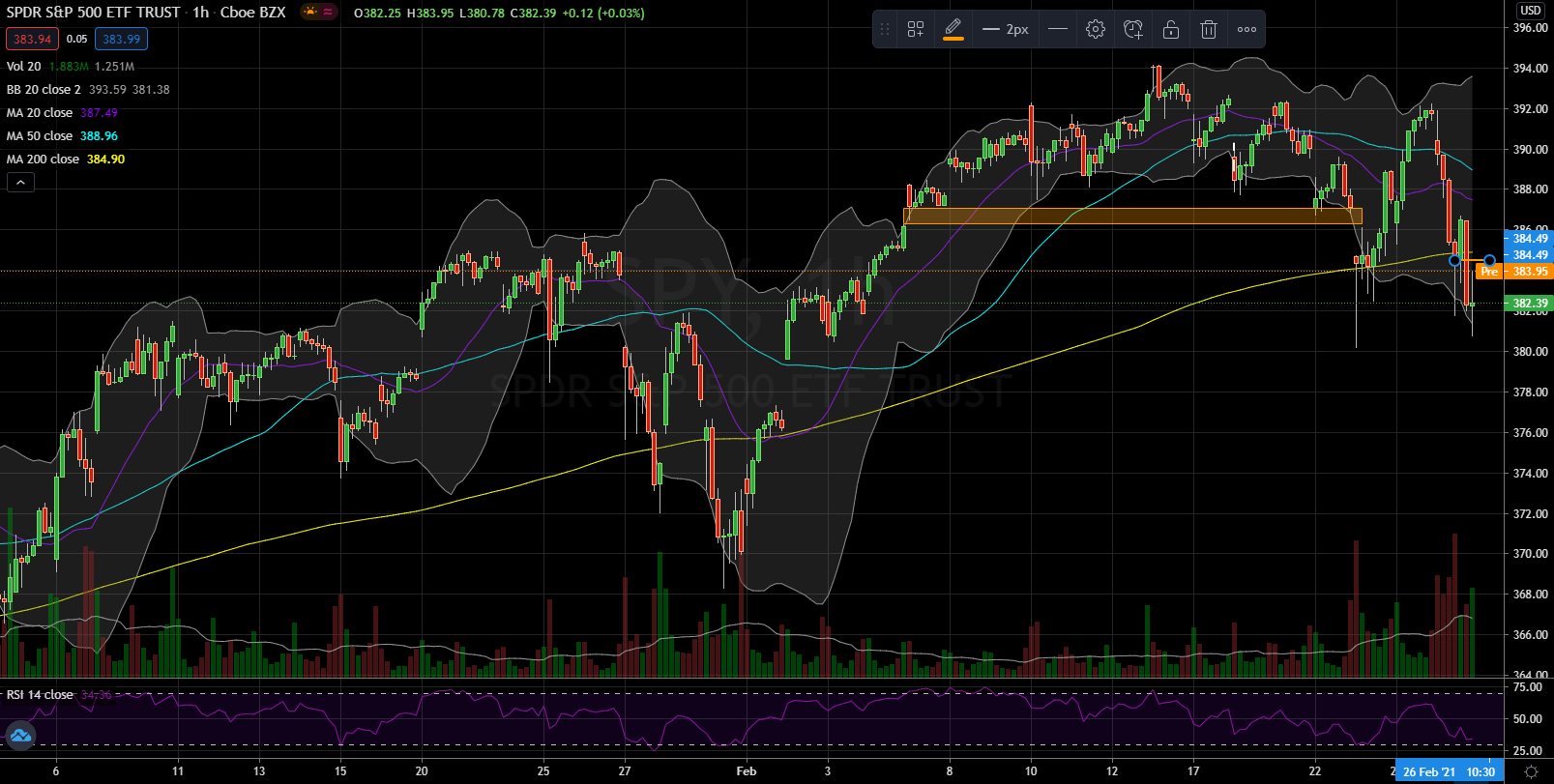Click the orange Pre 383.95 price label
1554x784 pixels.
(x=1515, y=272)
